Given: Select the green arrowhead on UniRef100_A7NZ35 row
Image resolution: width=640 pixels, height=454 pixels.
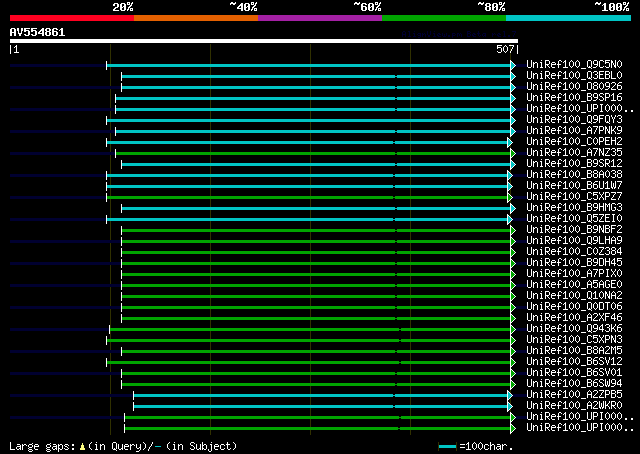Looking at the screenshot, I should tap(513, 154).
